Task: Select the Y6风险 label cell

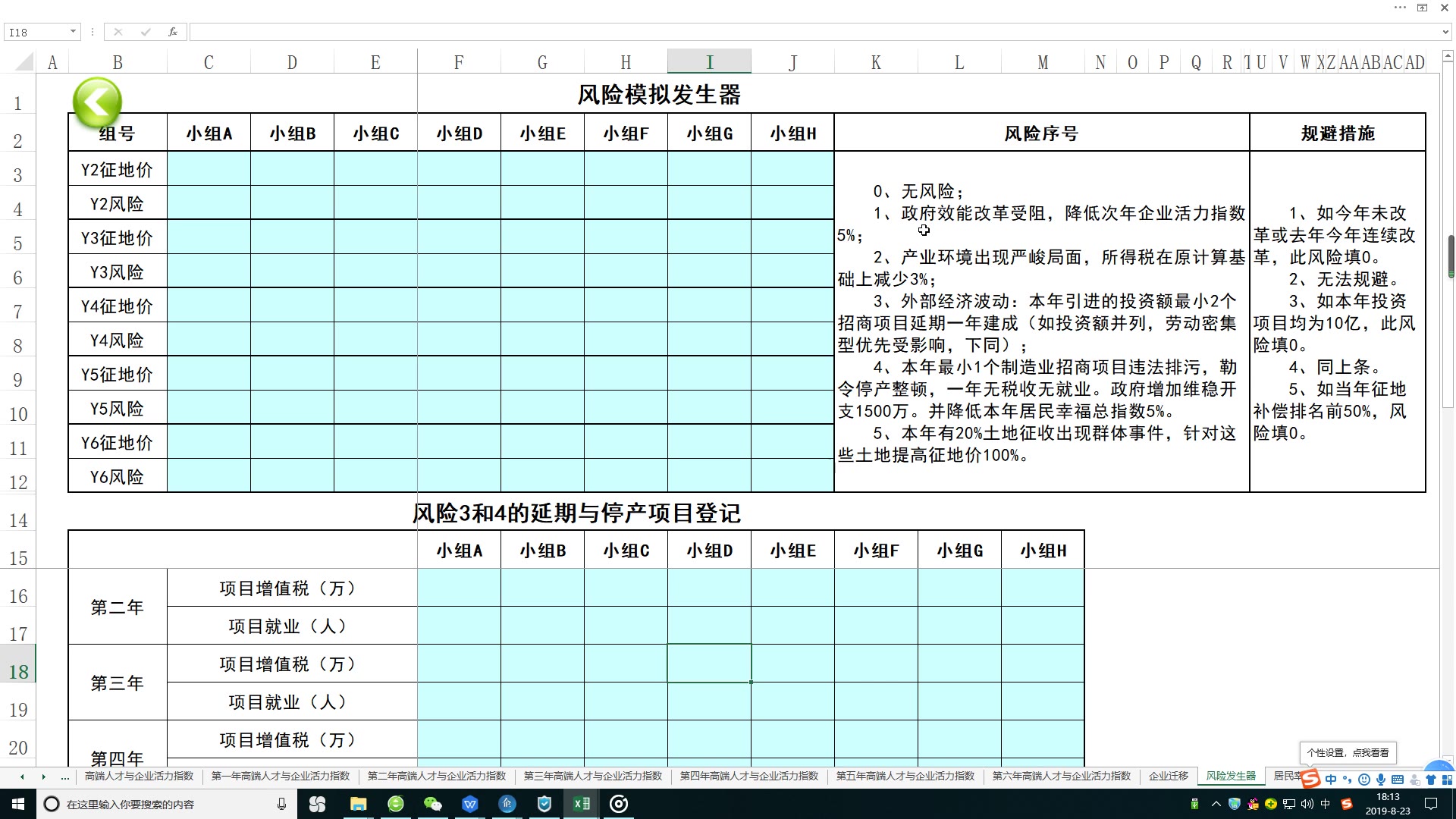Action: [x=118, y=476]
